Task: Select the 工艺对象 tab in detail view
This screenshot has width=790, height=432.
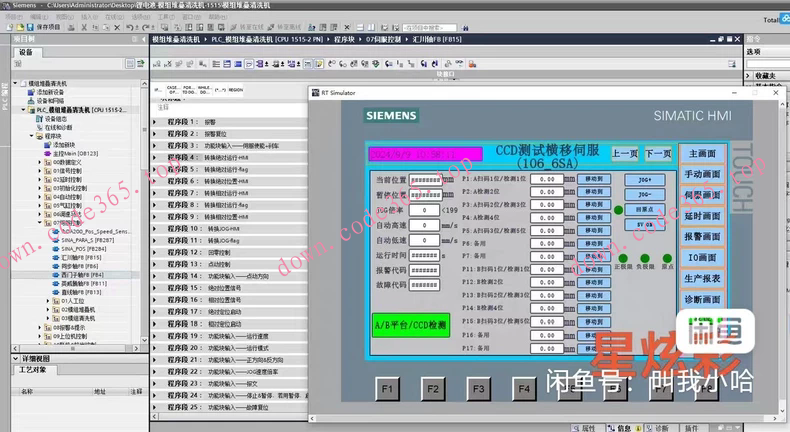Action: pos(33,369)
